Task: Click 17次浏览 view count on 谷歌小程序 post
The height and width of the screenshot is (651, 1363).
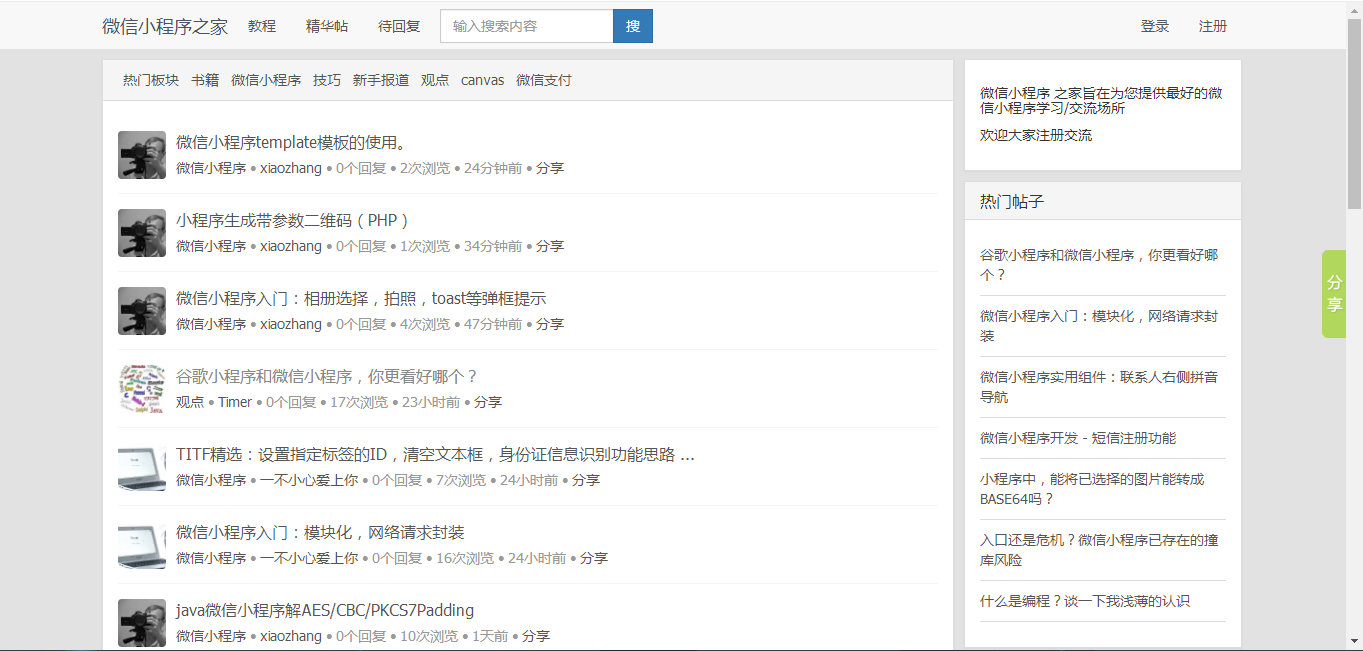Action: click(359, 402)
